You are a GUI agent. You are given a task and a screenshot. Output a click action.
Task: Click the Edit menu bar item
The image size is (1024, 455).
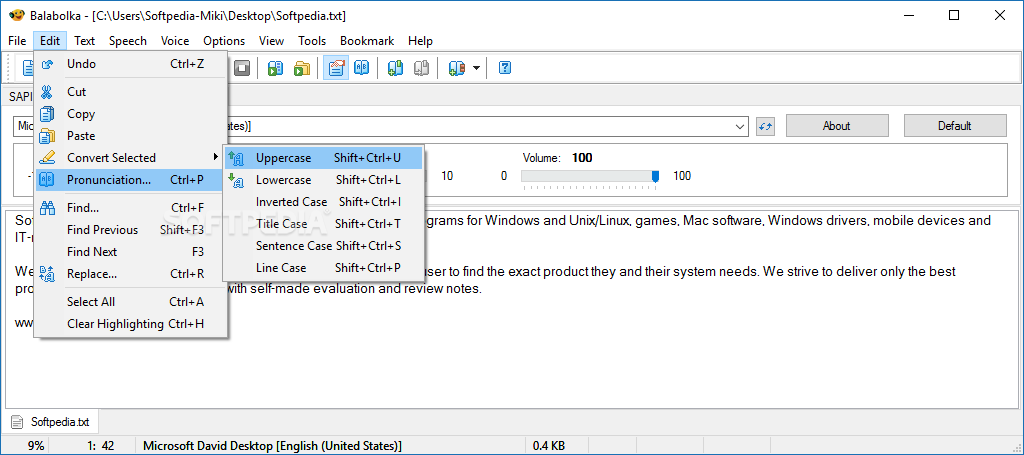point(50,40)
